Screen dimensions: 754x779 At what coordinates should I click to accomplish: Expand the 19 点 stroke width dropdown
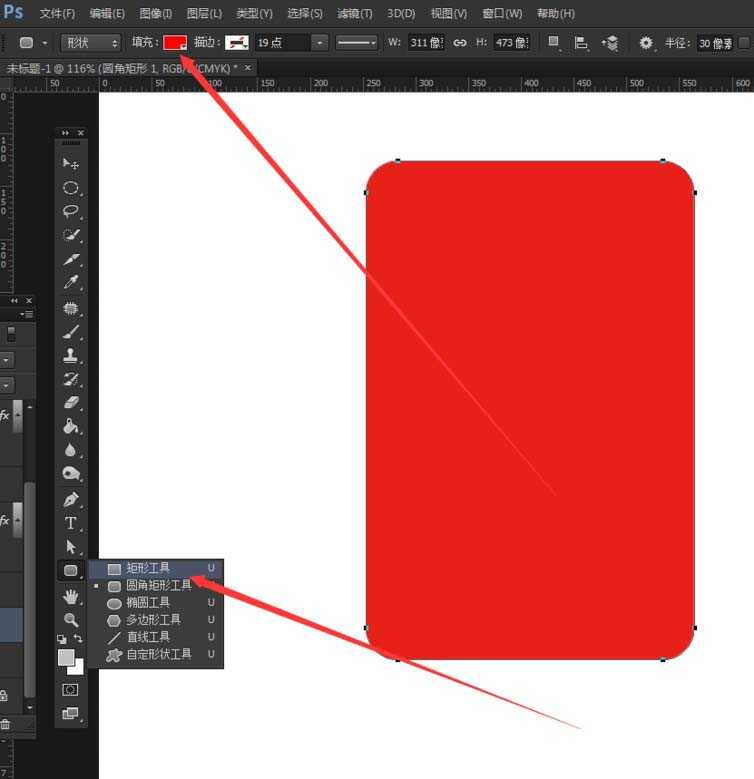[x=319, y=43]
